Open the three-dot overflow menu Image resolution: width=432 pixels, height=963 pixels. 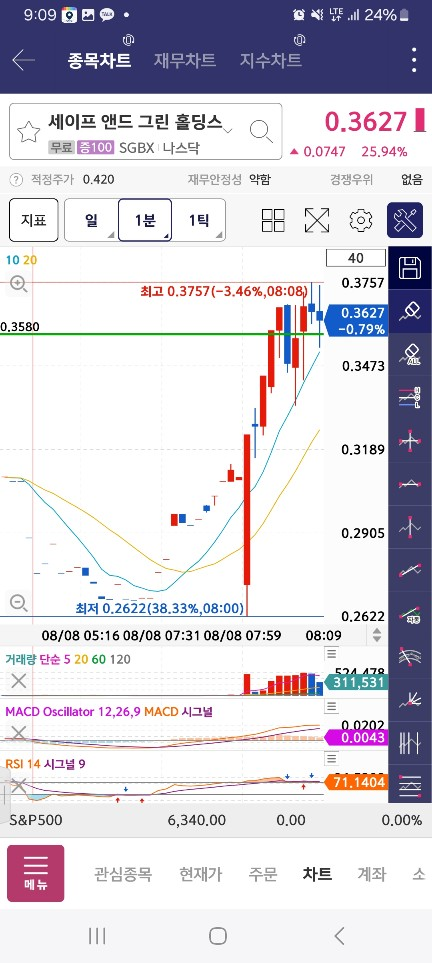tap(415, 60)
